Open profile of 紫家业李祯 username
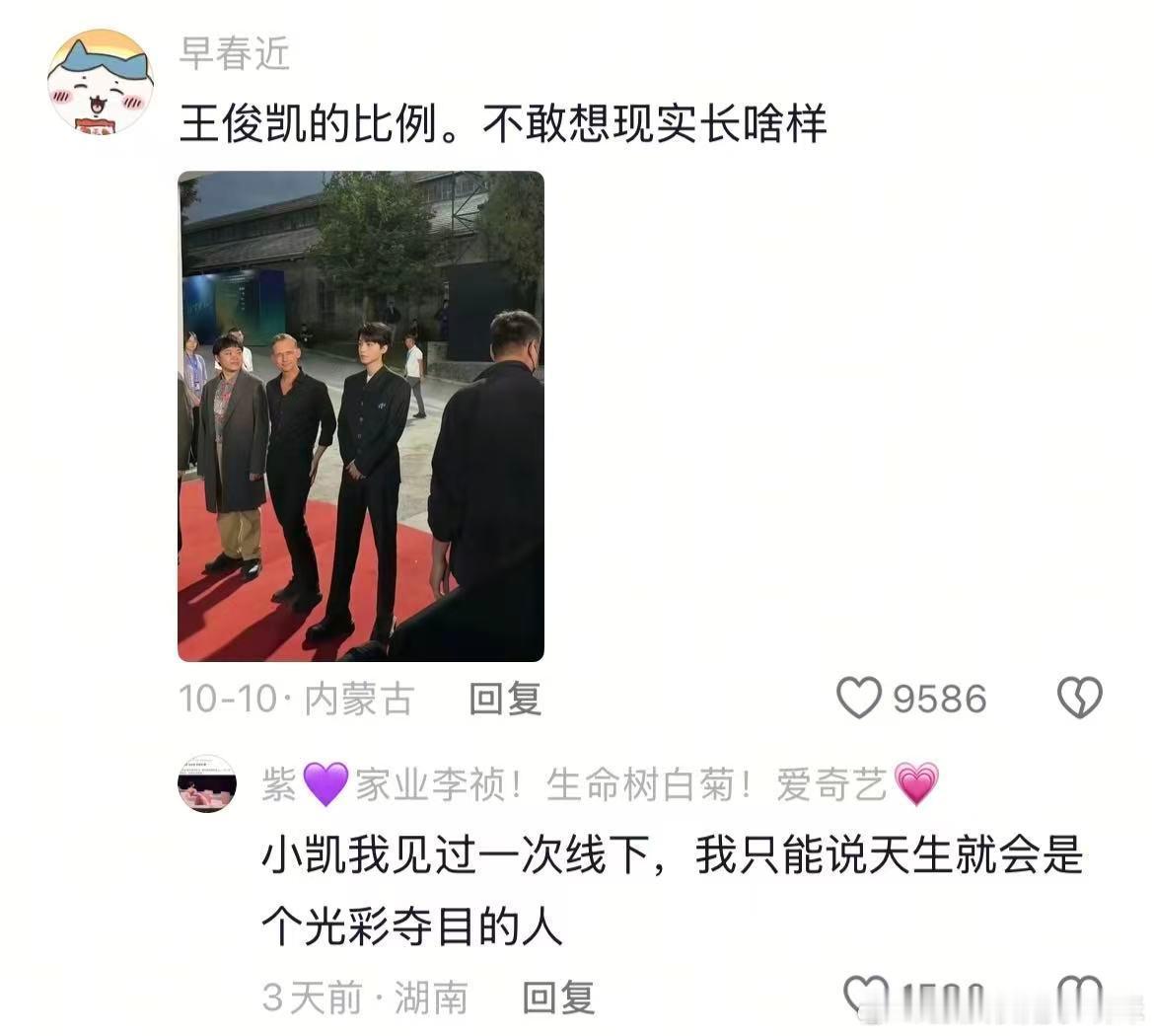 coord(601,784)
